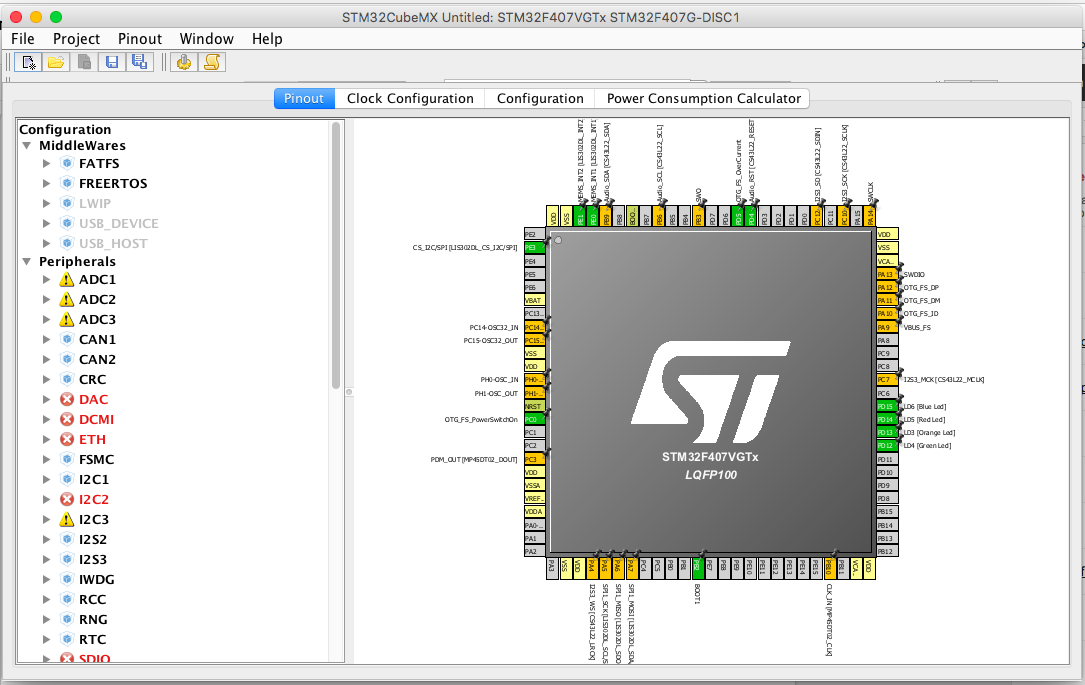
Task: Click the PA4 I2S3_WS pin
Action: coord(592,568)
